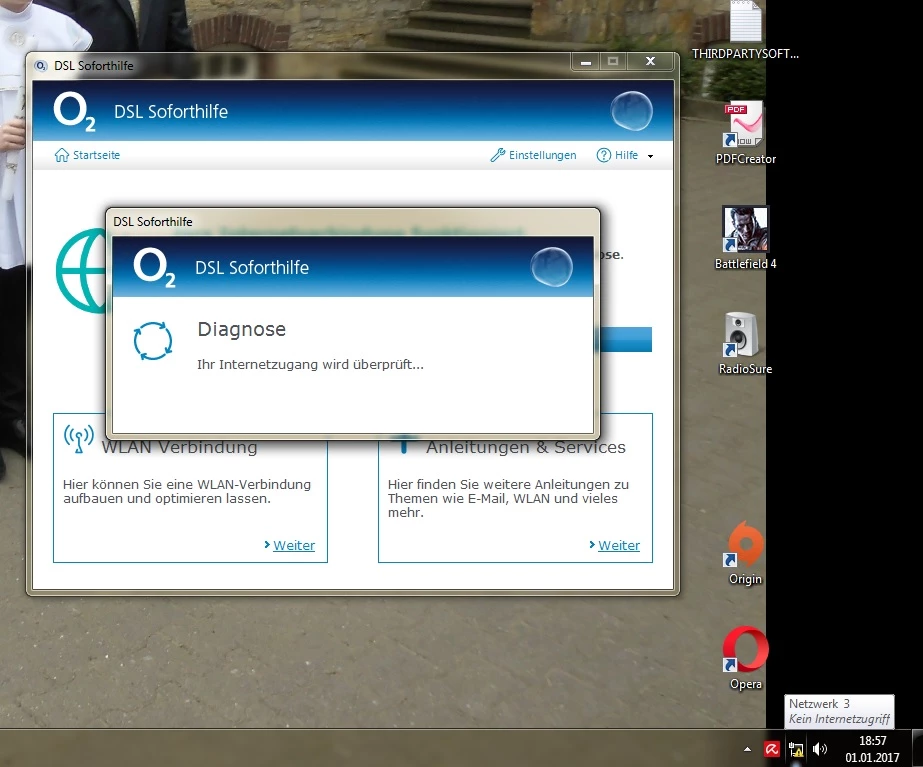The width and height of the screenshot is (923, 767).
Task: Expand the Hilfe dropdown arrow
Action: pos(650,156)
